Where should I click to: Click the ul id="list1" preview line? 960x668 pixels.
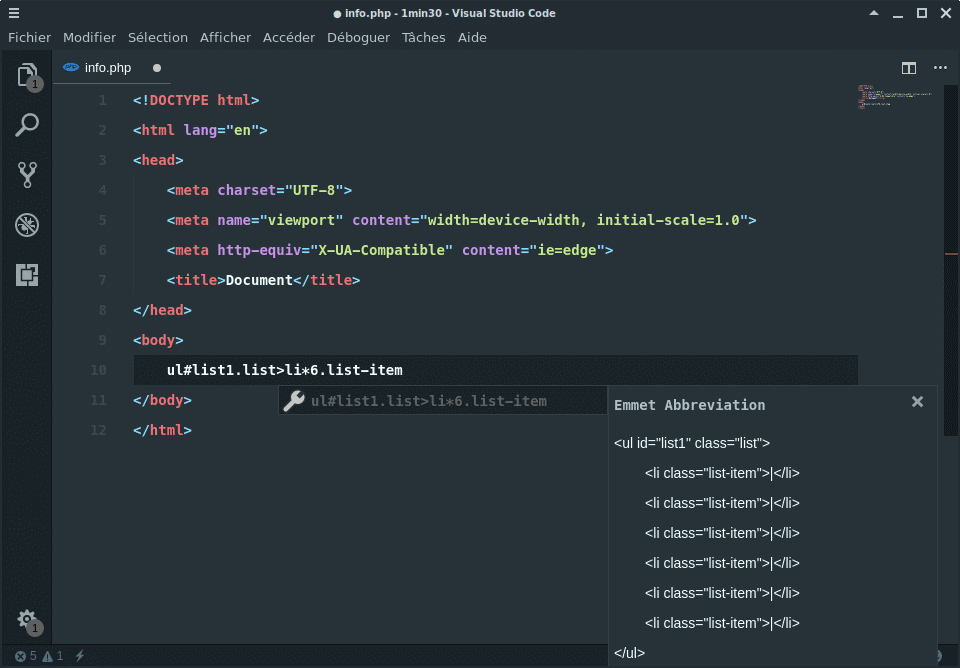pyautogui.click(x=692, y=443)
